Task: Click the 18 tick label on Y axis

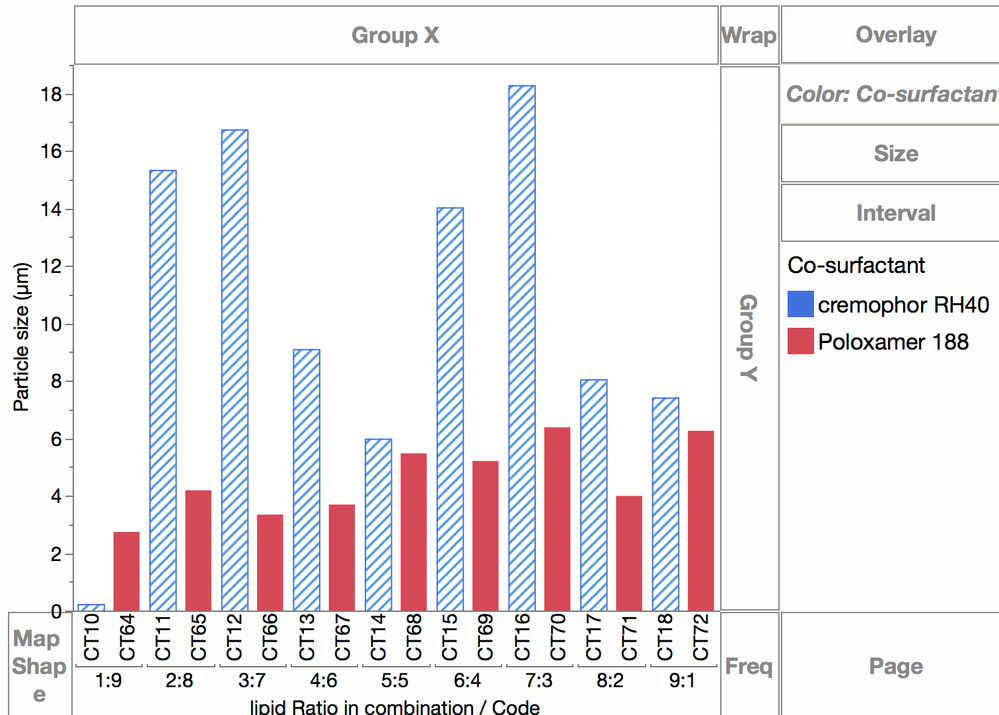Action: (51, 94)
